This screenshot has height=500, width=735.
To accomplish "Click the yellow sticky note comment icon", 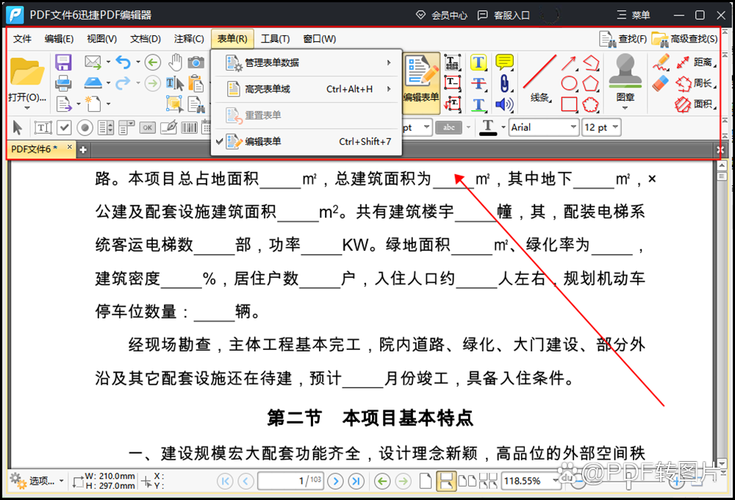I will tap(504, 62).
